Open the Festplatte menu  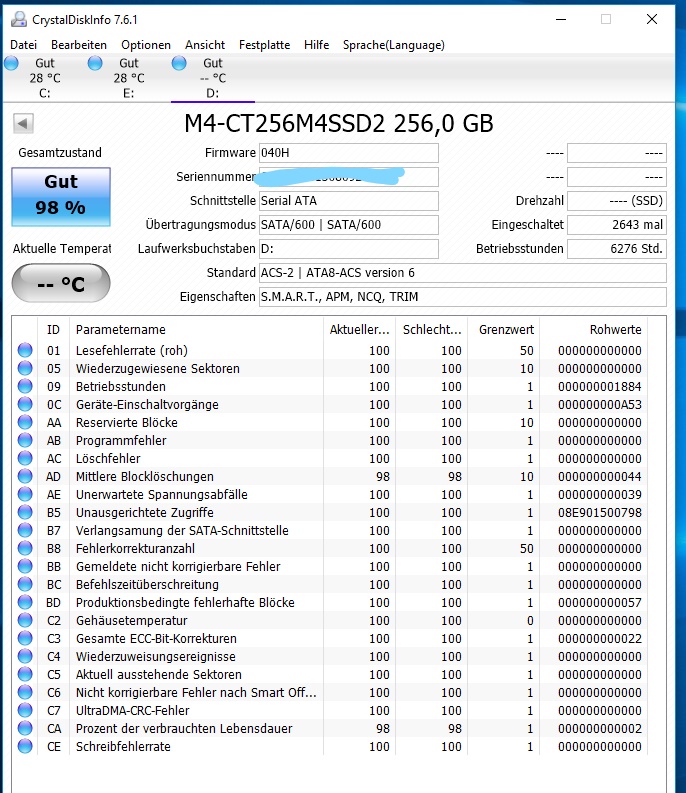point(265,45)
